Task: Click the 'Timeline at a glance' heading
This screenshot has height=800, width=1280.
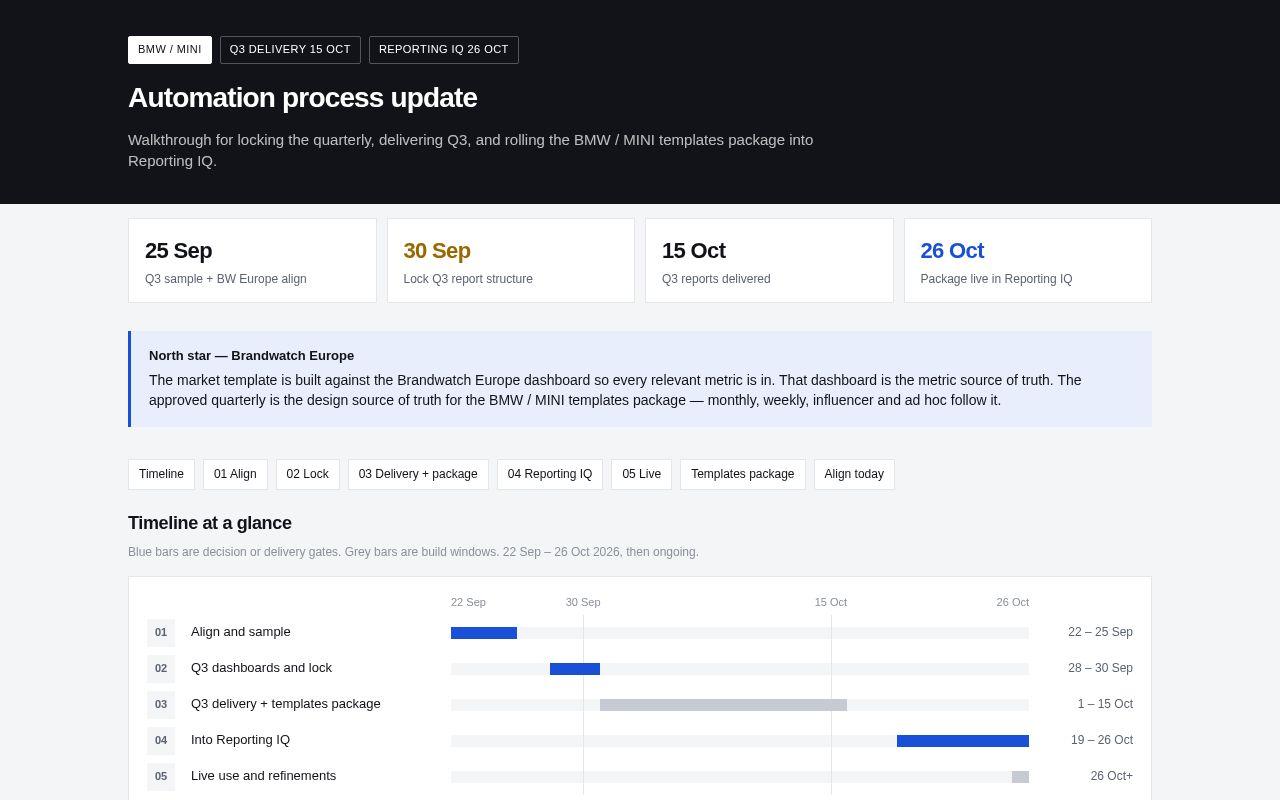Action: tap(210, 523)
